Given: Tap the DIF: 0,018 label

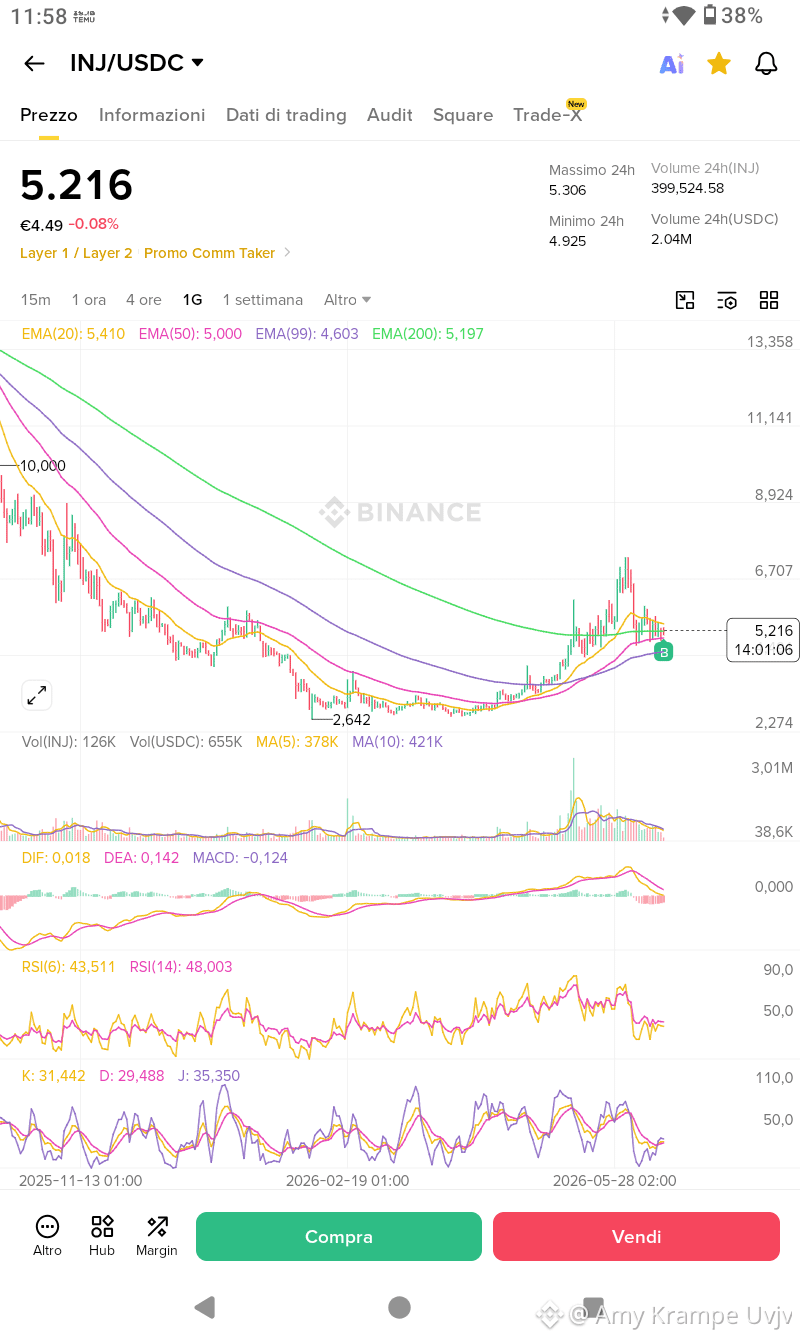Looking at the screenshot, I should click(56, 858).
